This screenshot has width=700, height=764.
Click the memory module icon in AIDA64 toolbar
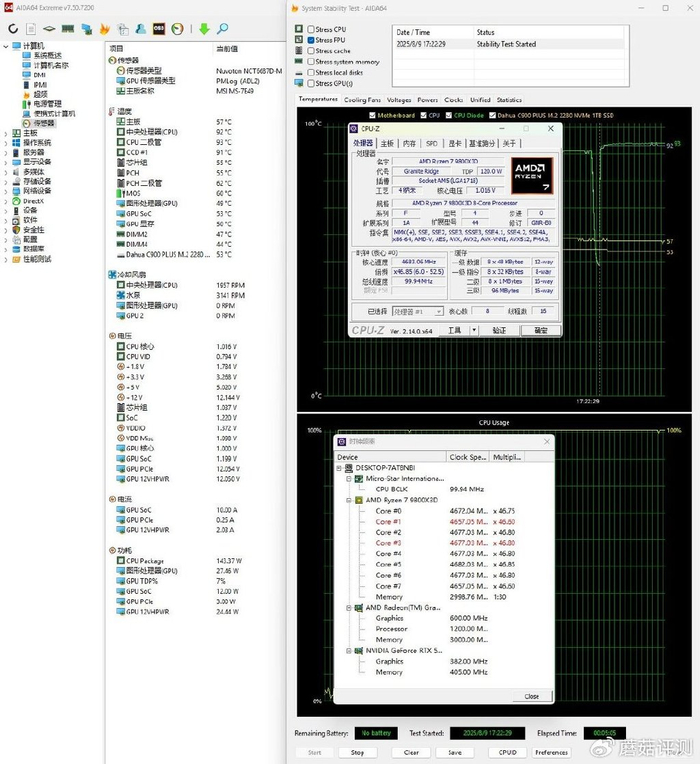click(x=68, y=29)
